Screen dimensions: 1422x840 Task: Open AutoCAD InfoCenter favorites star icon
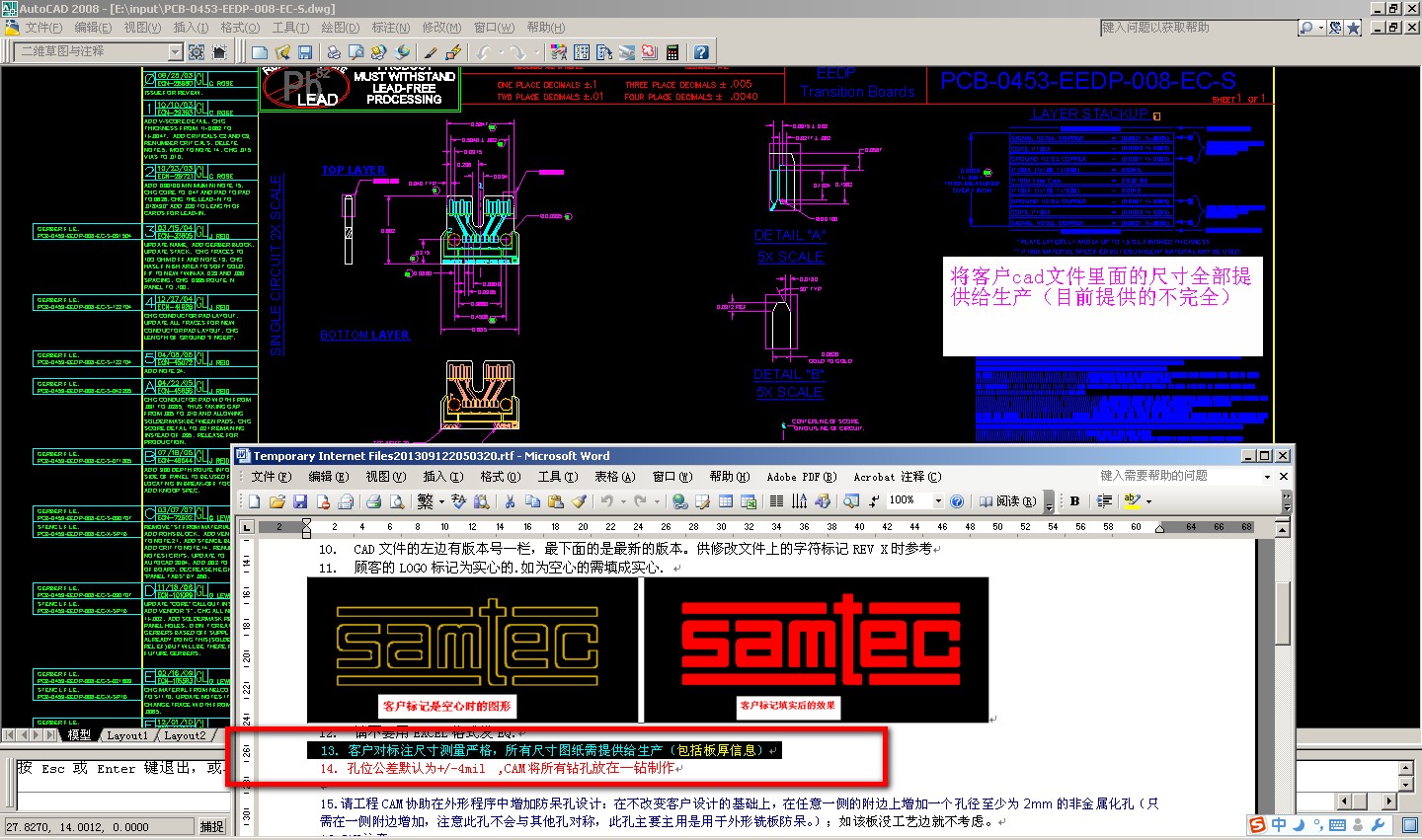point(1354,28)
